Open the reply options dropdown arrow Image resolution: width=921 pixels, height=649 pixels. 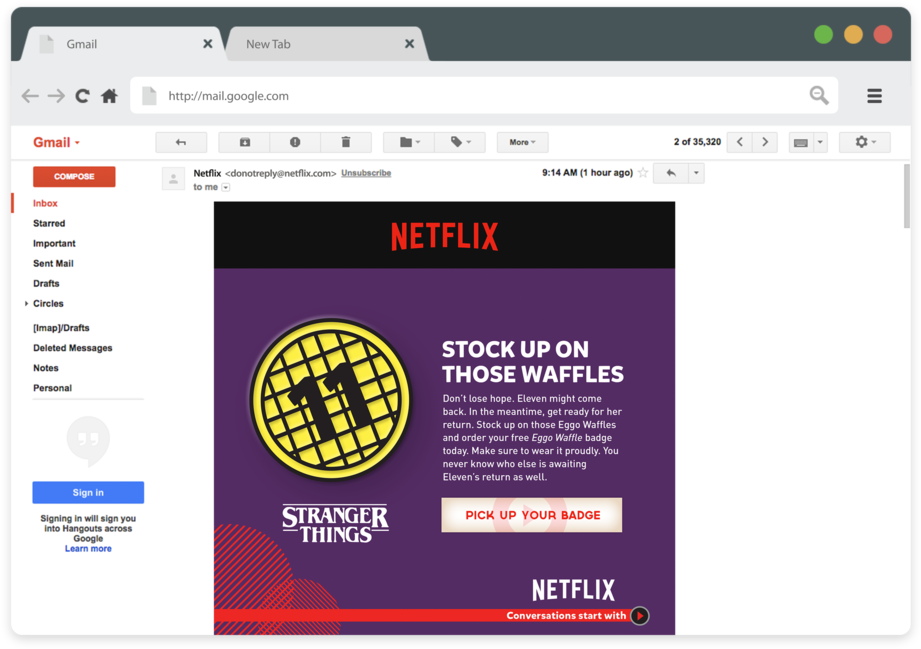696,173
